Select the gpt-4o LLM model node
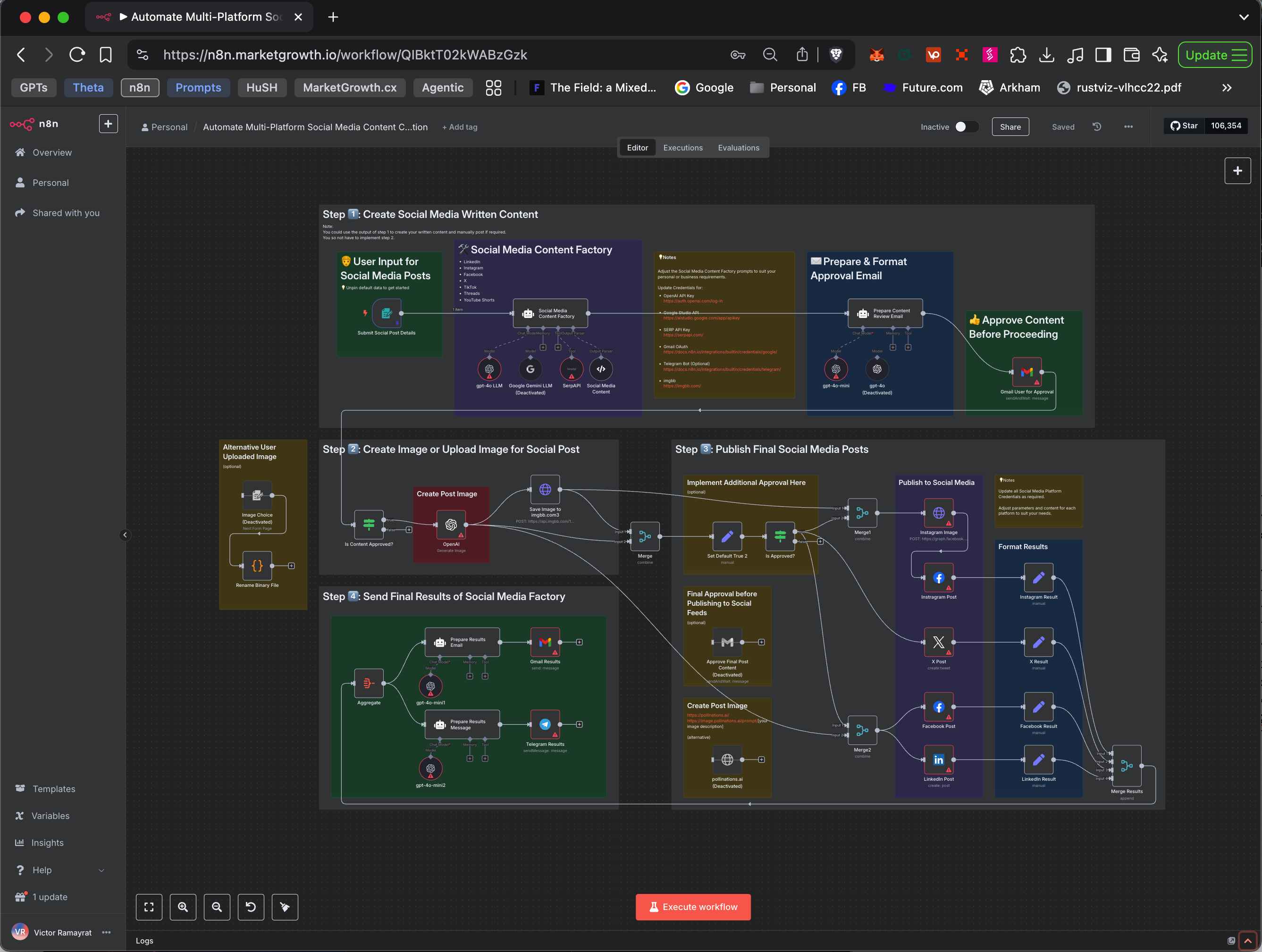 (x=489, y=369)
